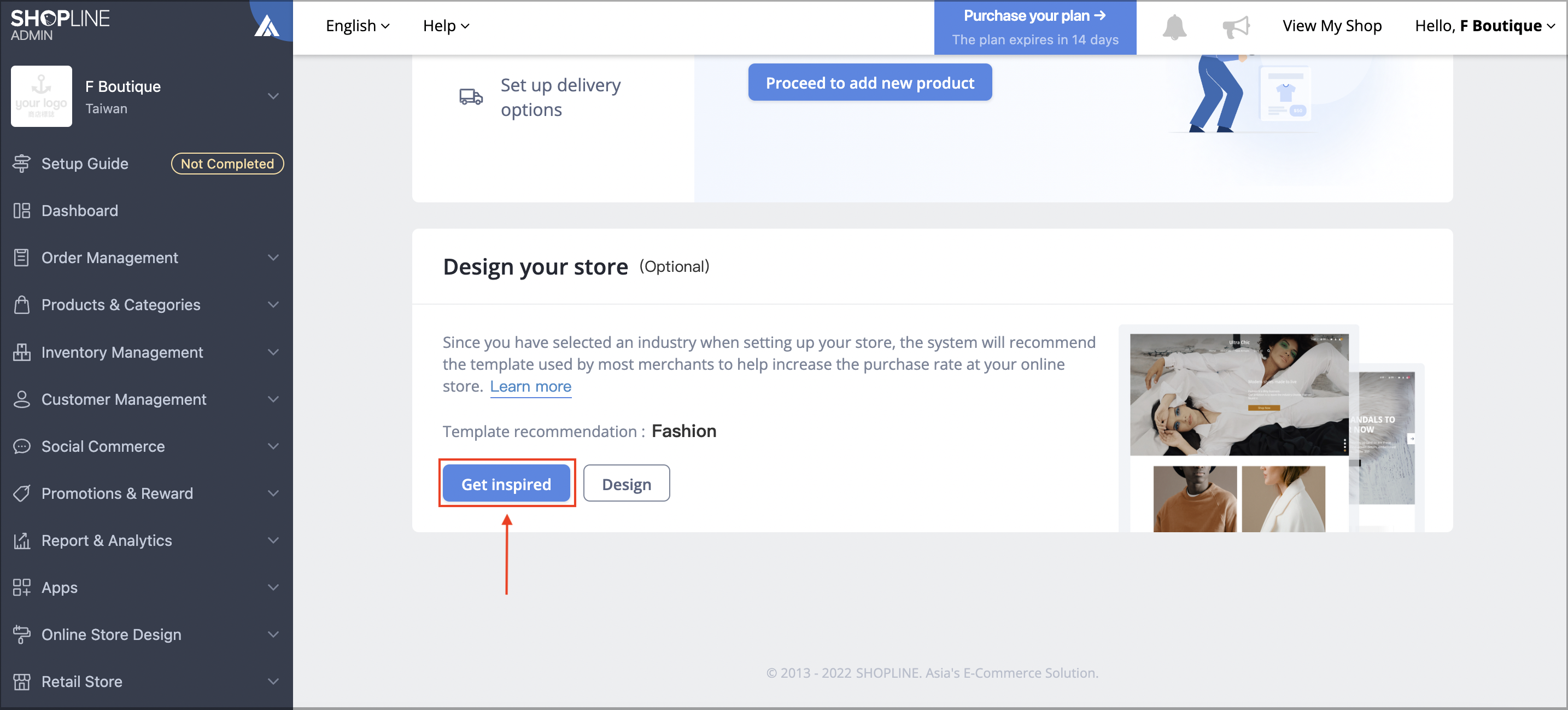Open announcements via the megaphone icon
The height and width of the screenshot is (710, 1568).
pyautogui.click(x=1236, y=26)
